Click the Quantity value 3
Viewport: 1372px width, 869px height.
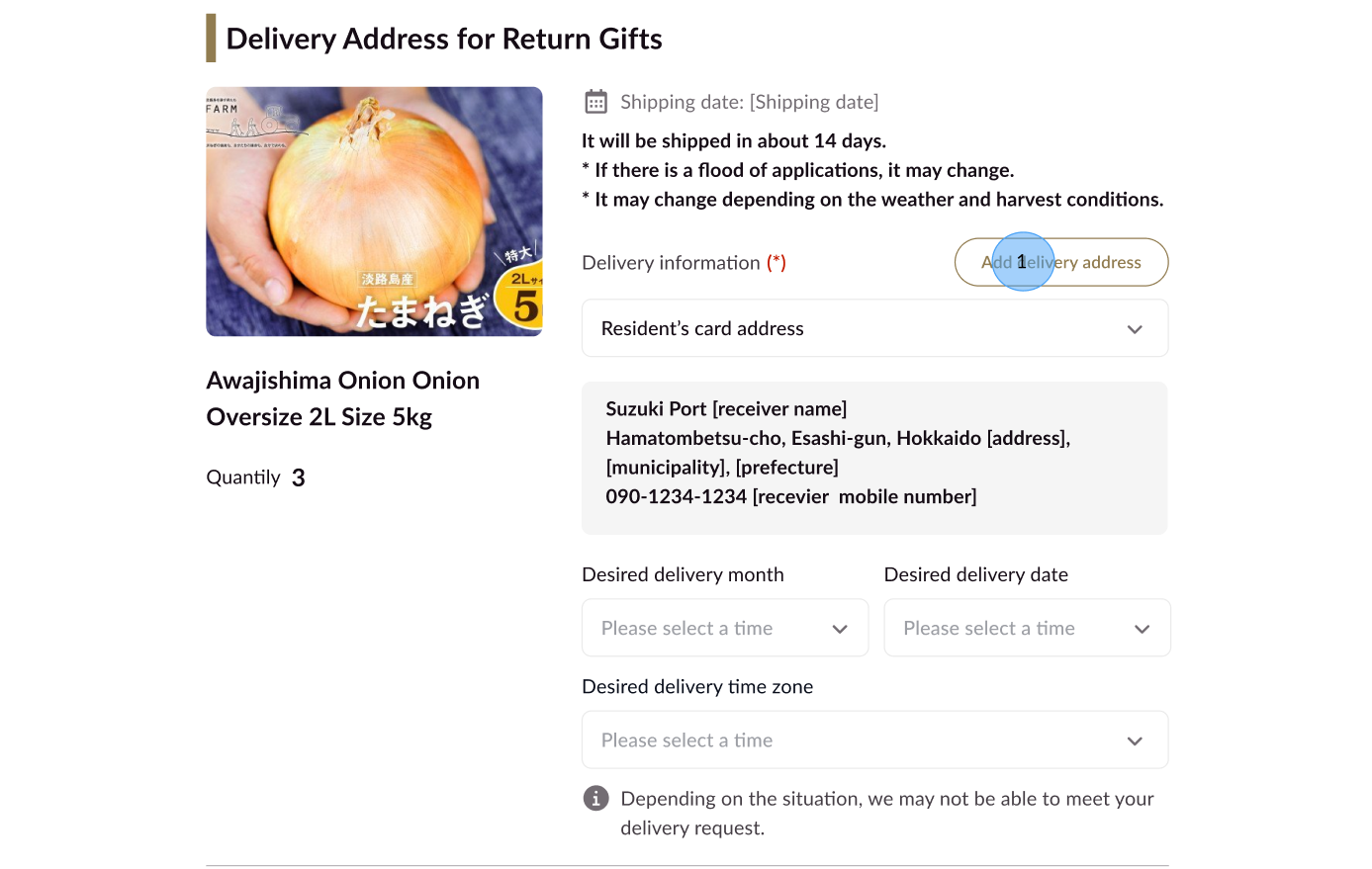click(299, 478)
